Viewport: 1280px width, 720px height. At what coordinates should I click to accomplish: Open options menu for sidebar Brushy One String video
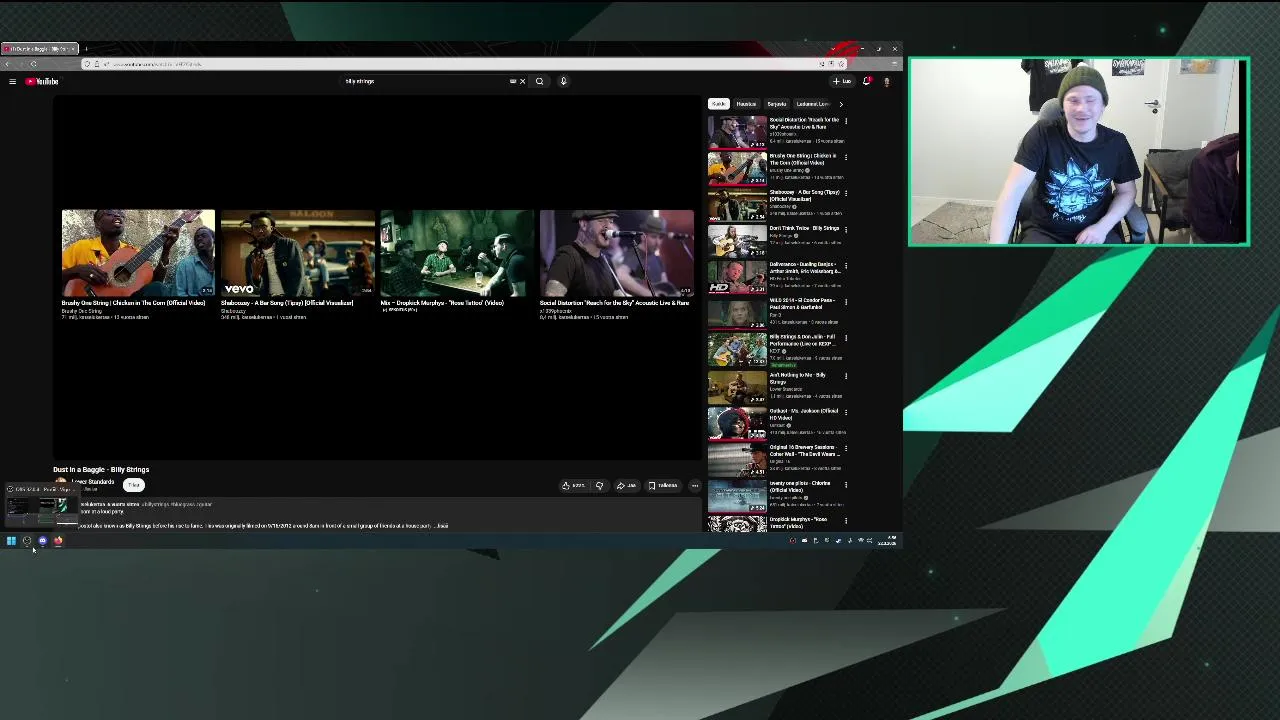846,157
